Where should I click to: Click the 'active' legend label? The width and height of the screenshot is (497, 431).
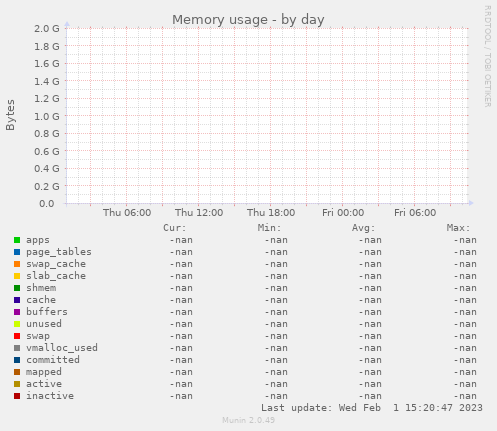point(44,384)
